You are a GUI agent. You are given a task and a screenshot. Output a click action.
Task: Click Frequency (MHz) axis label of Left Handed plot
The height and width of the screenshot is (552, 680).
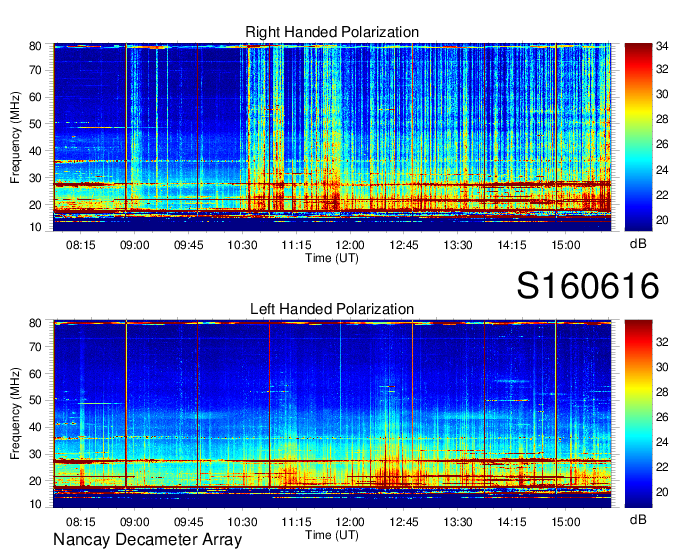pos(15,414)
